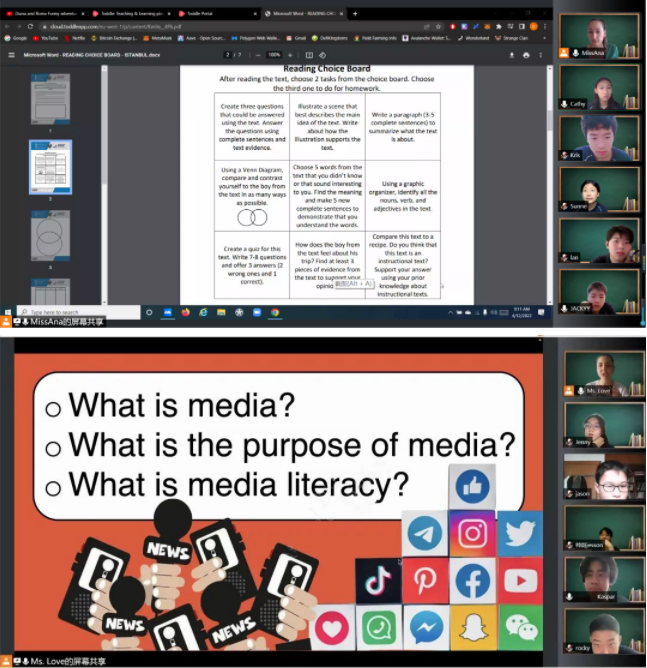The height and width of the screenshot is (668, 647).
Task: Click the PDF page number field
Action: [x=228, y=55]
